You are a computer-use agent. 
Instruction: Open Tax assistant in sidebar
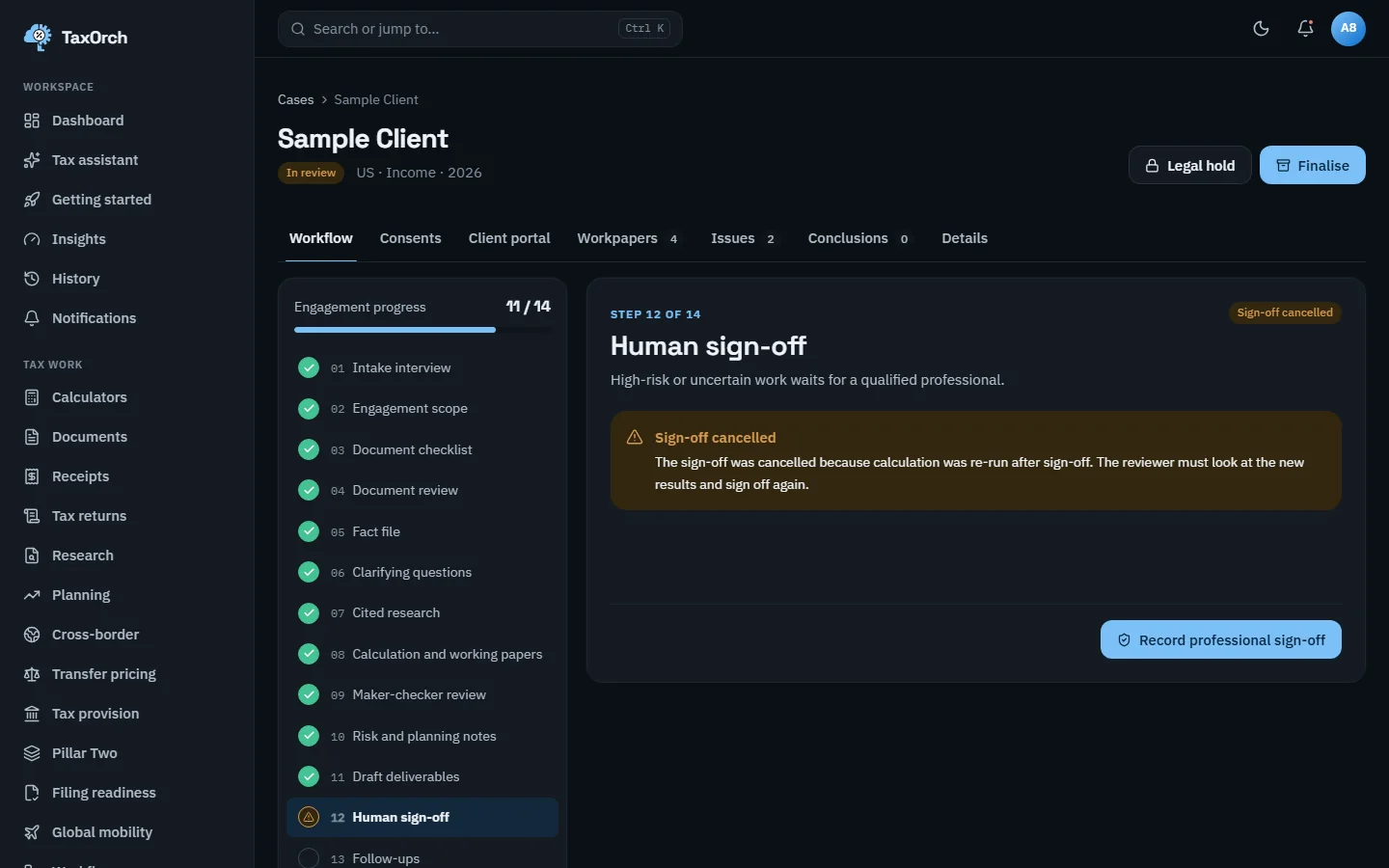(x=127, y=160)
